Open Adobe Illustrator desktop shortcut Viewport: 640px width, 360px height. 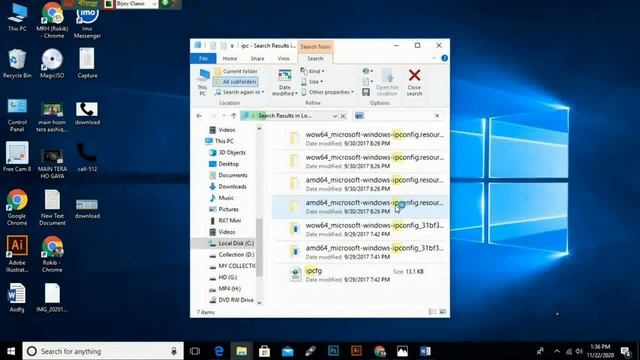(x=17, y=254)
